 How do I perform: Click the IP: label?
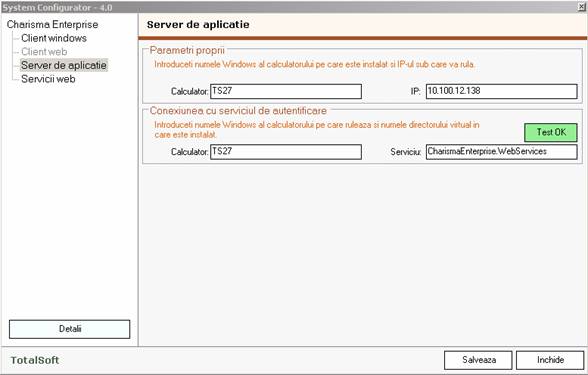(416, 91)
